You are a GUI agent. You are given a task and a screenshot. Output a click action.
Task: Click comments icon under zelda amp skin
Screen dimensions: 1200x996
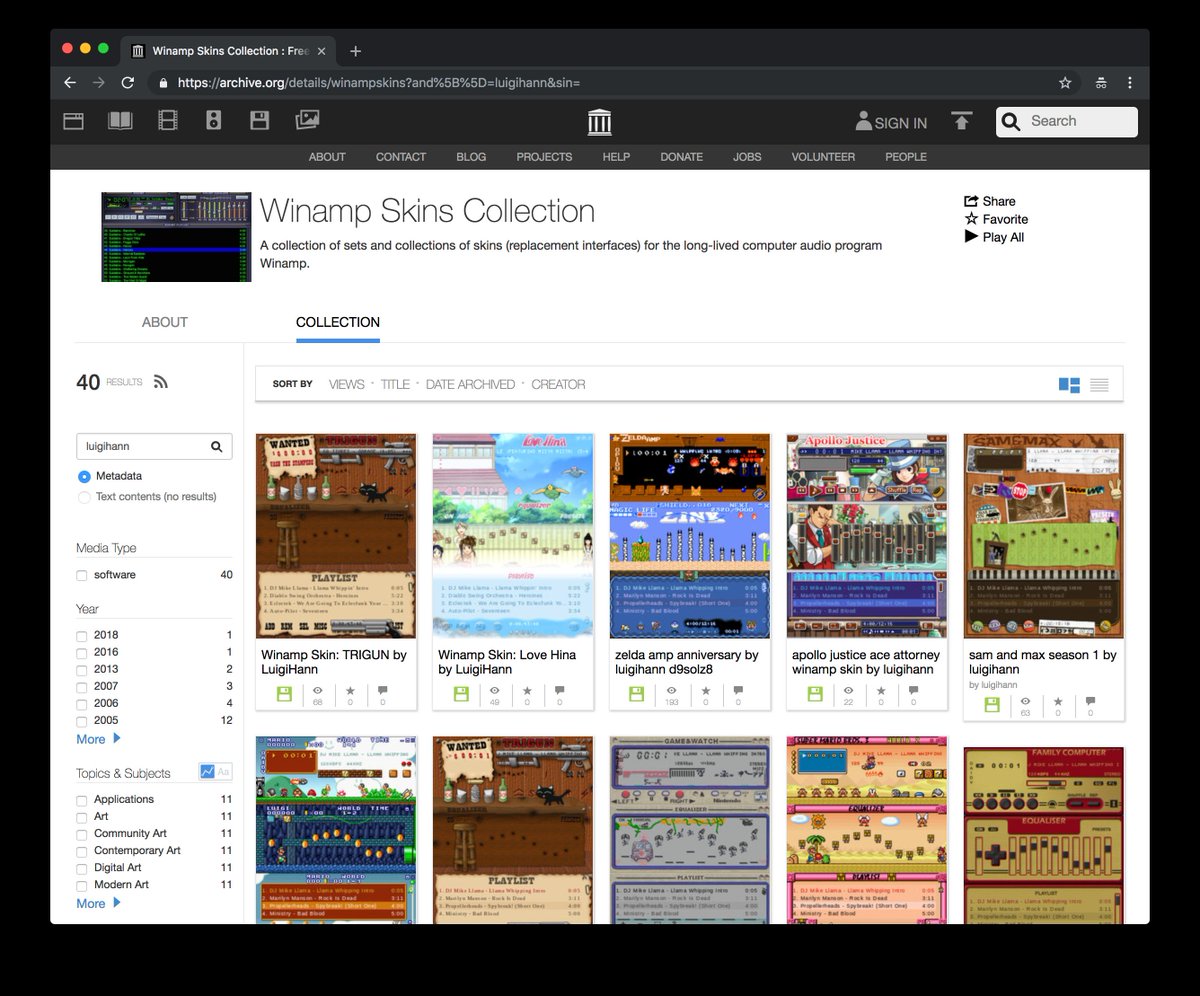(x=738, y=691)
